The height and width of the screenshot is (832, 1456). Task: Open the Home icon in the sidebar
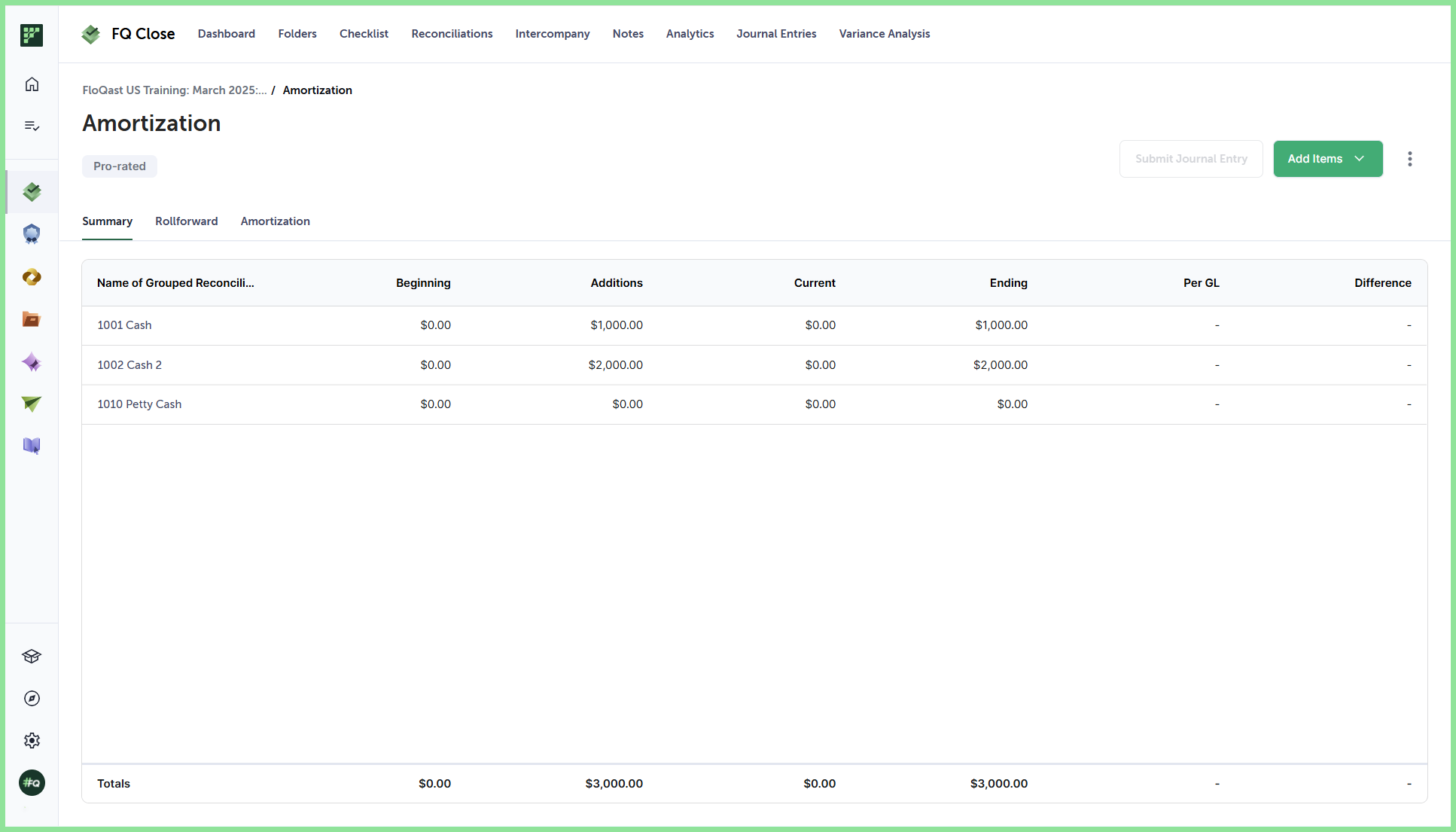[32, 84]
